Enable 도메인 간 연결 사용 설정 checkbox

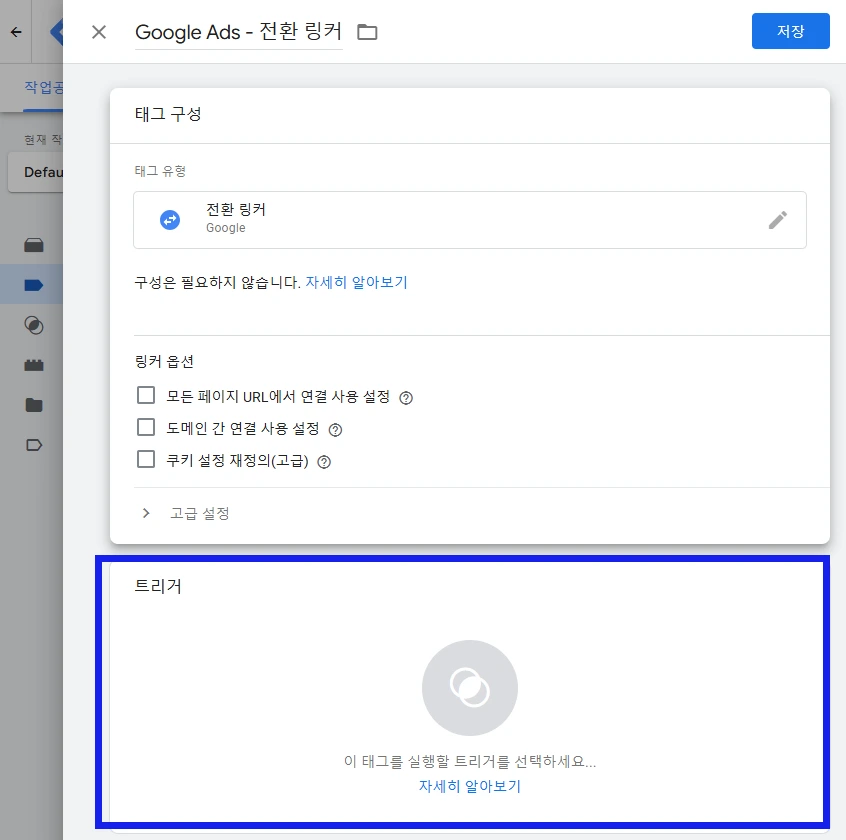coord(146,427)
